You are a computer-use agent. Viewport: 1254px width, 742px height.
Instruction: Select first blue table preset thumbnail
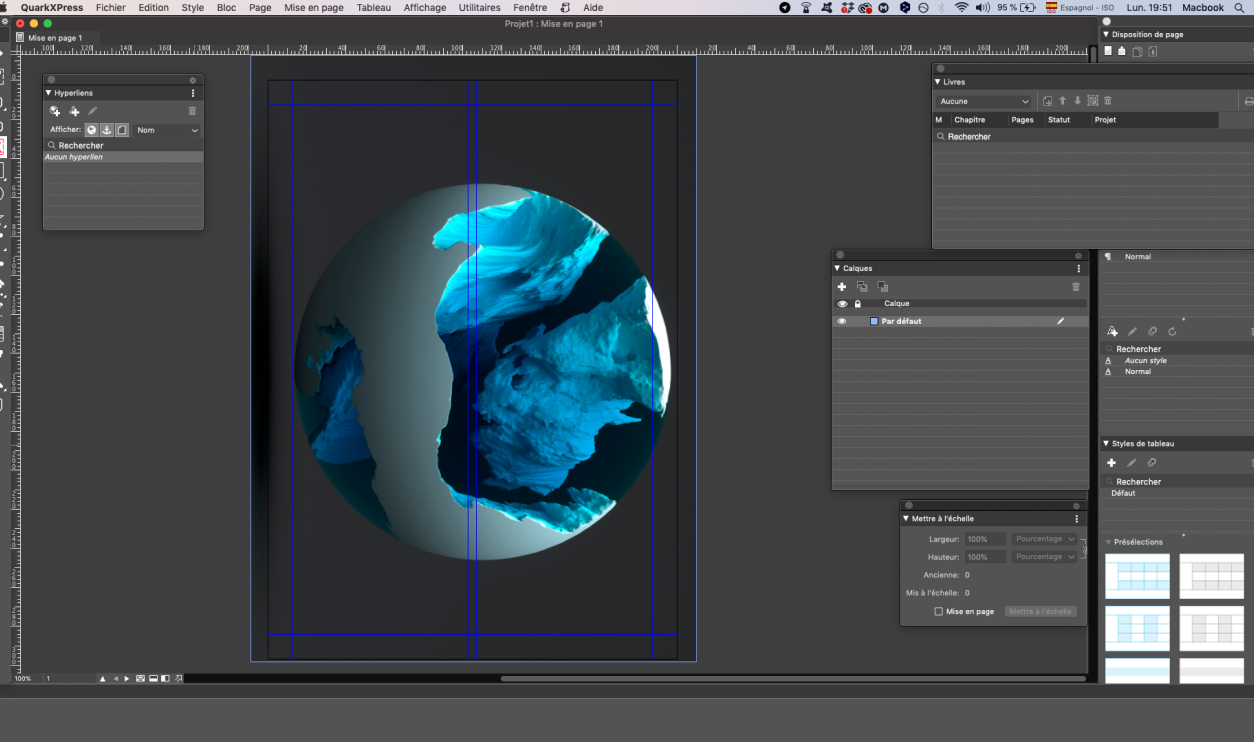1137,576
